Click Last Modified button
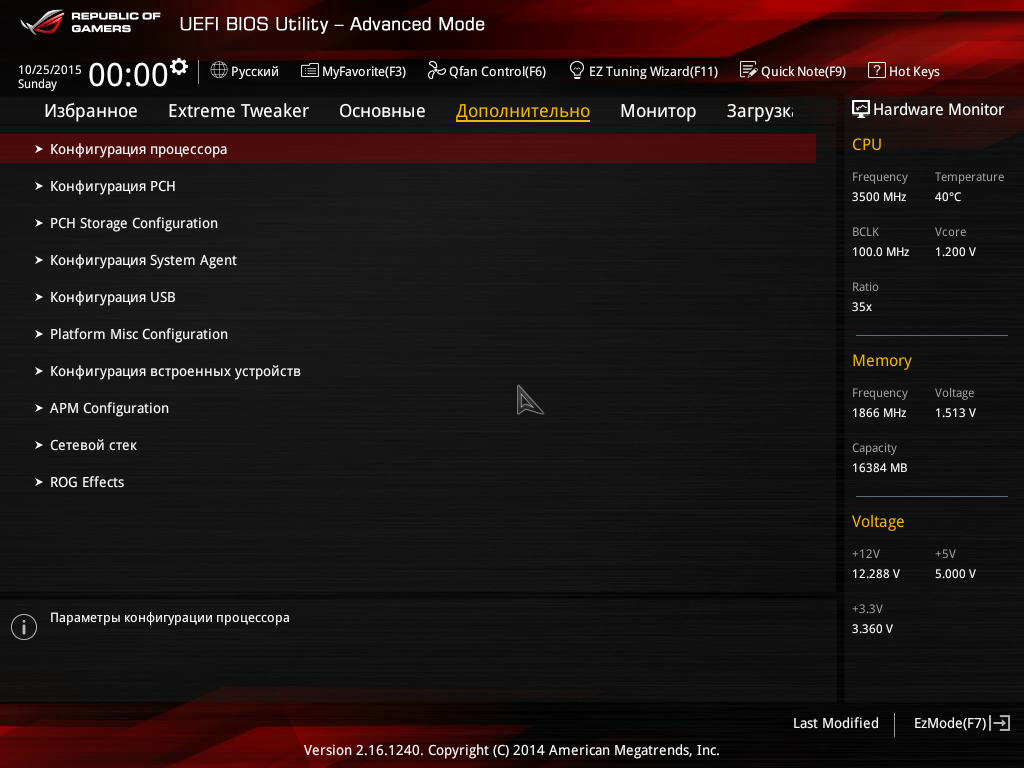Image resolution: width=1024 pixels, height=768 pixels. (x=835, y=723)
